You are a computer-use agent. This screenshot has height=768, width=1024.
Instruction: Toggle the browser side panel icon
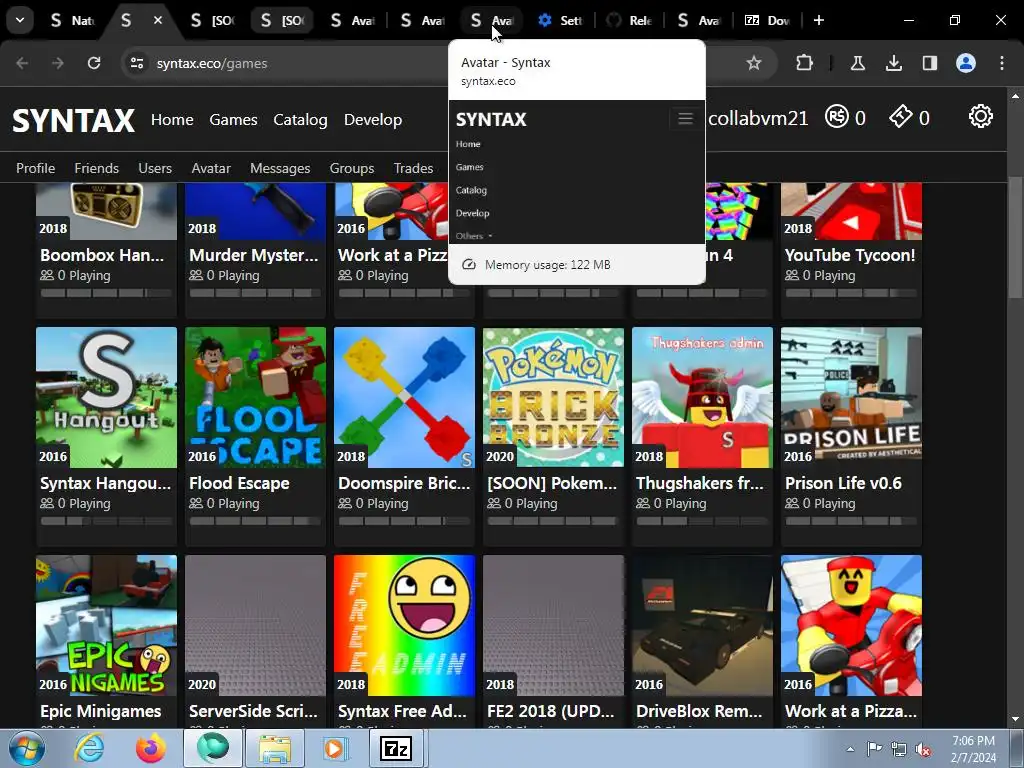tap(929, 63)
